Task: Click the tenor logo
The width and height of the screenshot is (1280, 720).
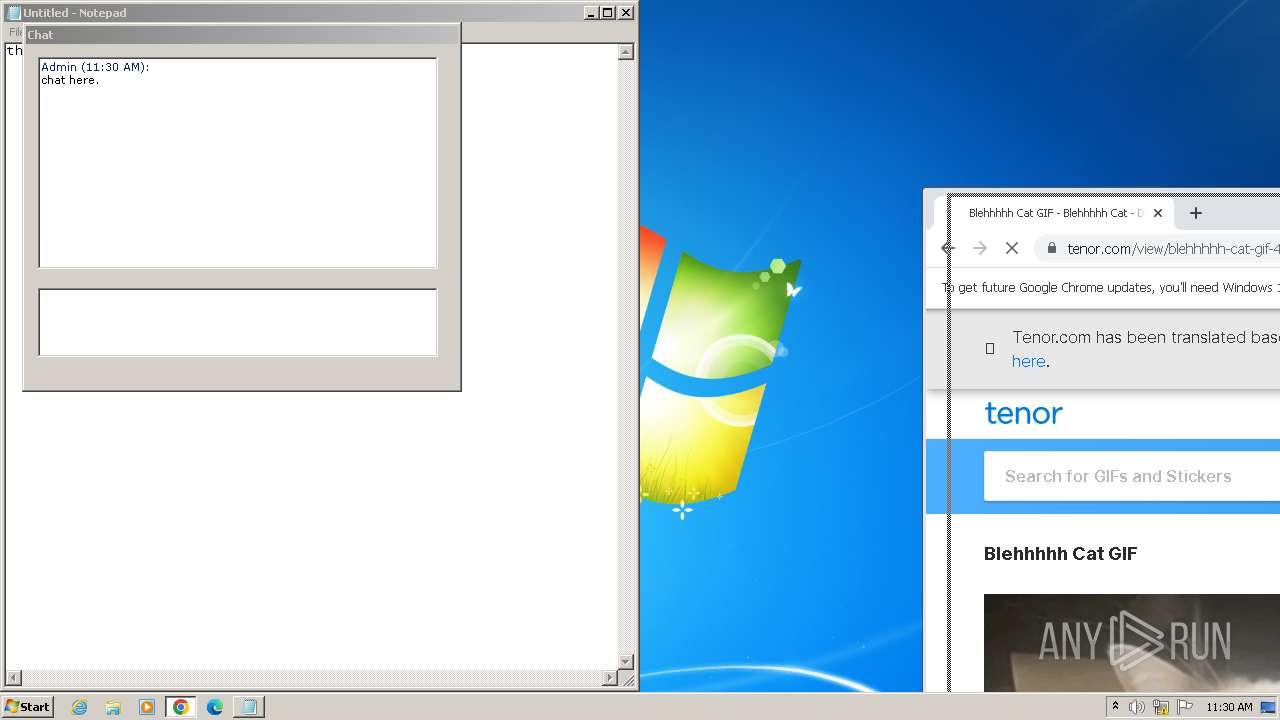Action: tap(1023, 413)
